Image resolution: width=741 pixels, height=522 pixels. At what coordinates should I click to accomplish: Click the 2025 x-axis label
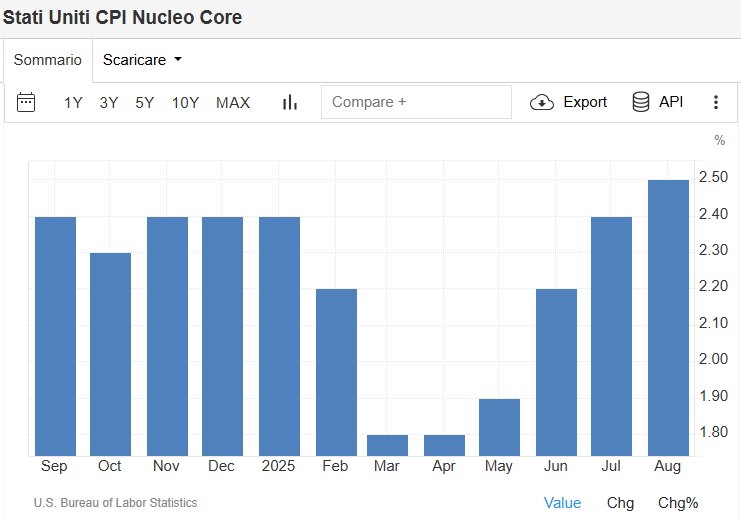(x=278, y=466)
